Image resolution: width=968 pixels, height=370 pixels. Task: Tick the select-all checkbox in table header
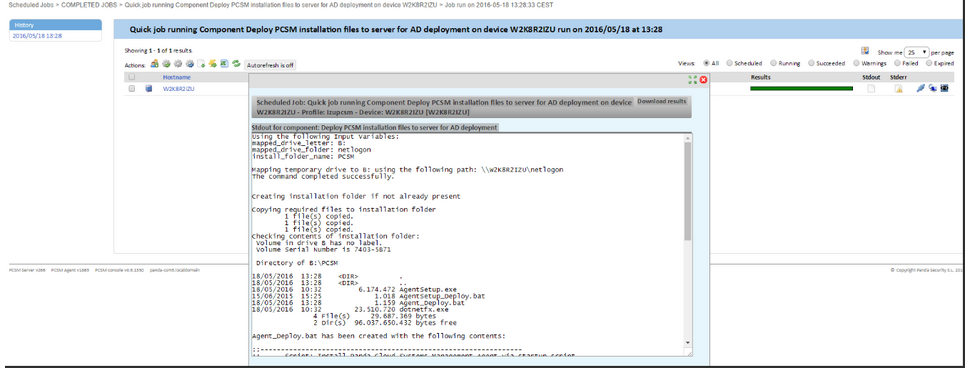click(x=131, y=77)
